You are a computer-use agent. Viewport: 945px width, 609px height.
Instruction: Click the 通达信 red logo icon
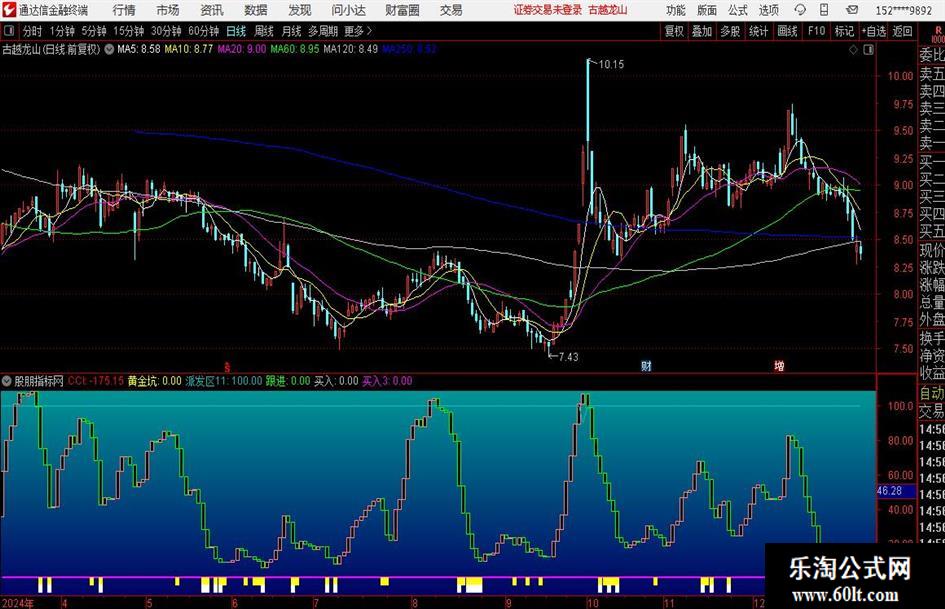click(8, 10)
